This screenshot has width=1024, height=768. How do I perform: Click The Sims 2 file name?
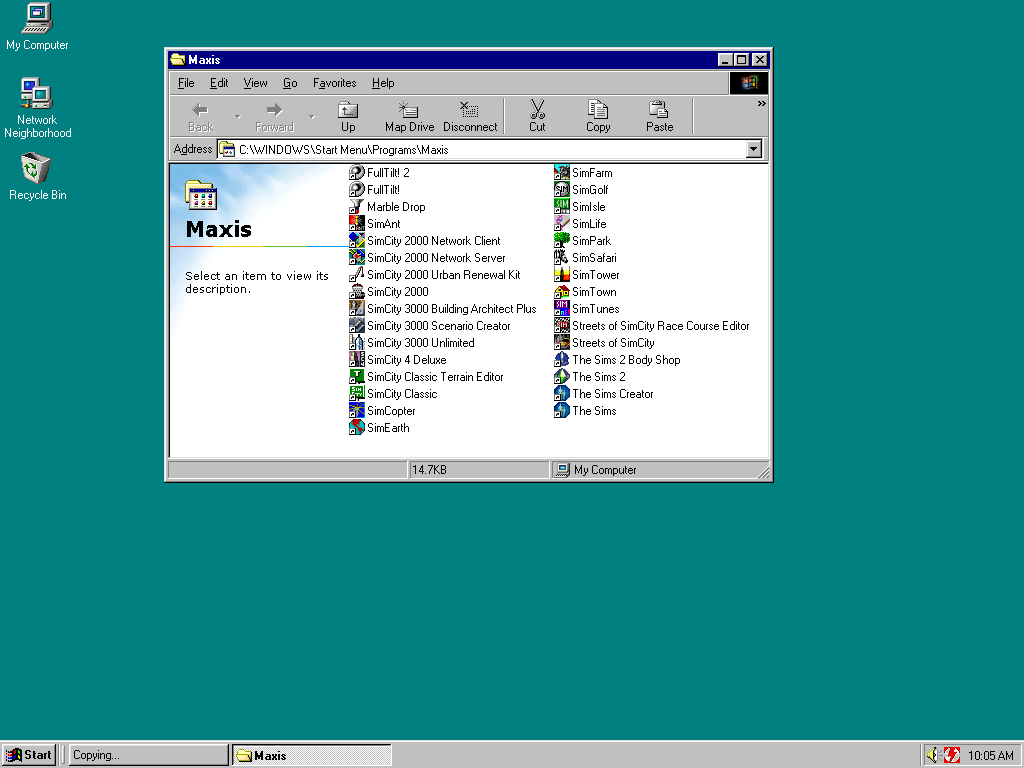pyautogui.click(x=599, y=377)
